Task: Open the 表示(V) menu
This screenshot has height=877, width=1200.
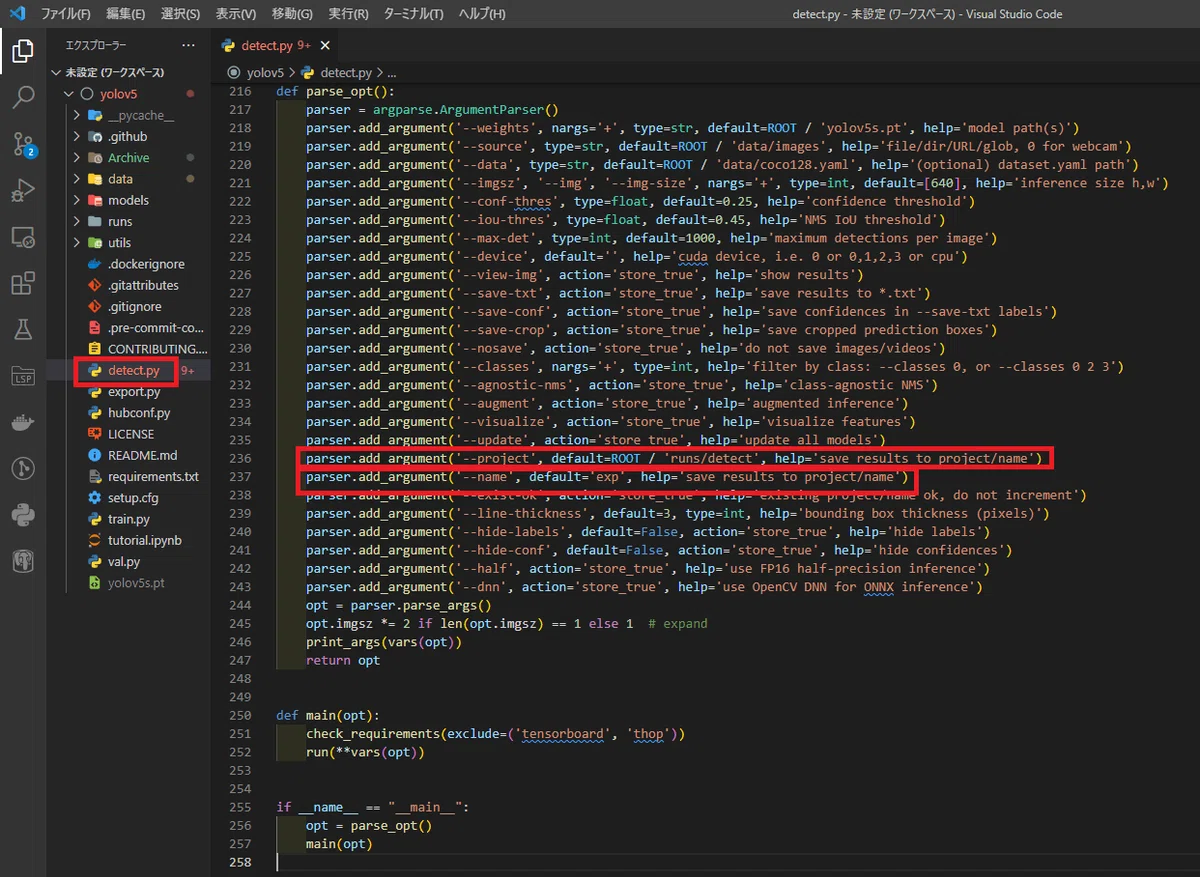Action: 236,14
